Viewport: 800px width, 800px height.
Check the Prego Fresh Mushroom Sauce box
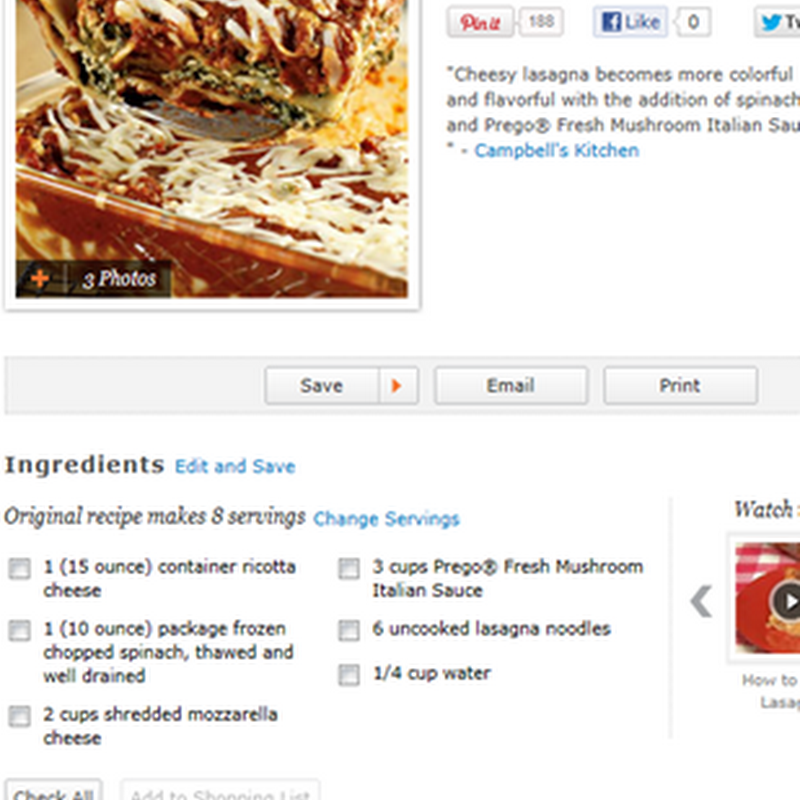349,568
